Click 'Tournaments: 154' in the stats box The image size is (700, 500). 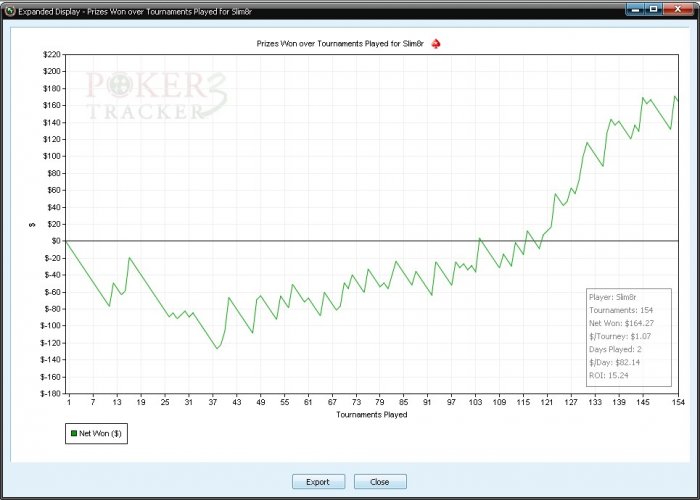621,310
